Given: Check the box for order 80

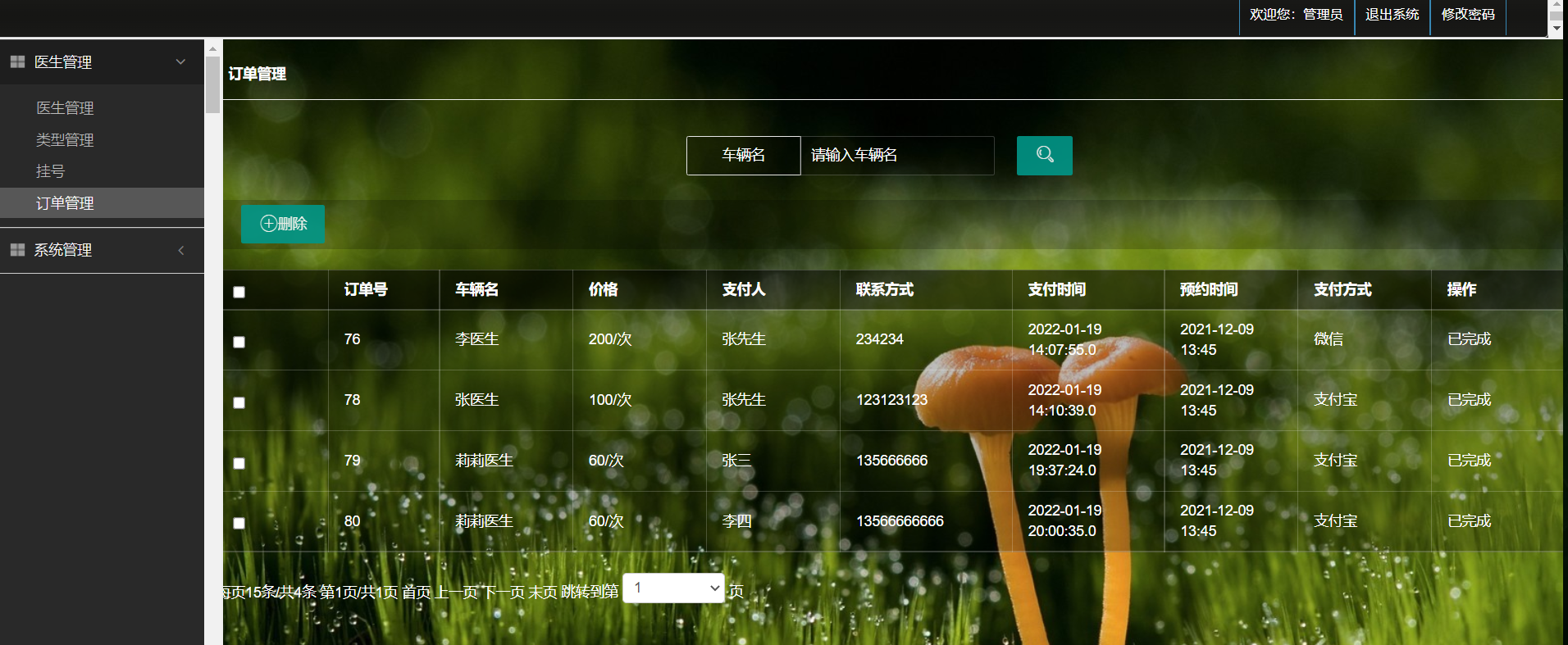Looking at the screenshot, I should [x=239, y=523].
